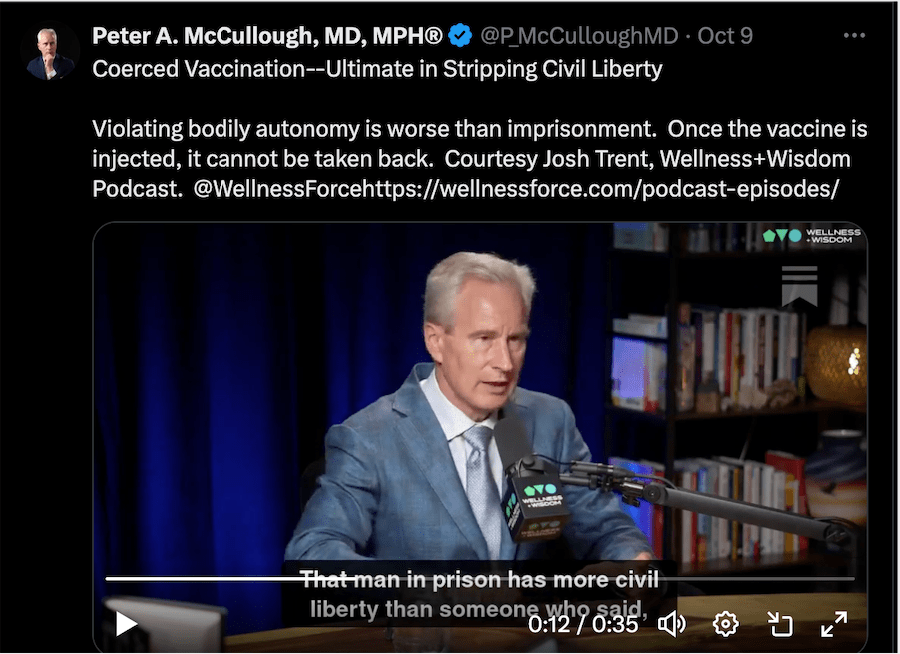The height and width of the screenshot is (654, 900).
Task: Click the caption text in the video
Action: point(479,594)
